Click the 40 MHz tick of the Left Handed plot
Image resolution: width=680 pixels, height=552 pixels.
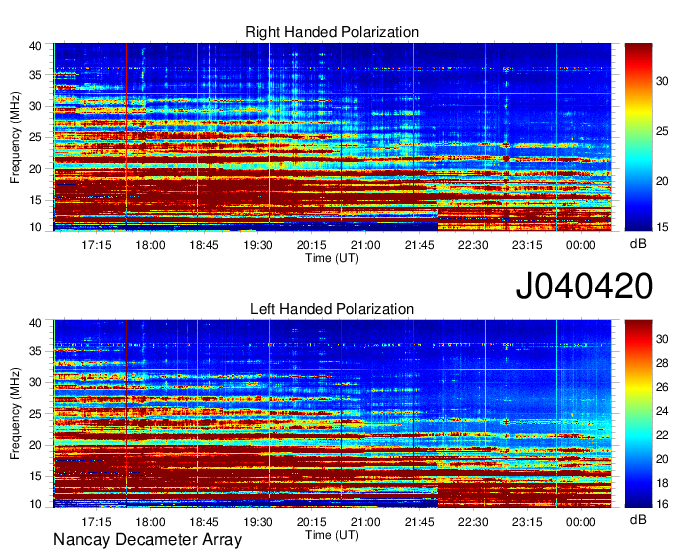(x=36, y=323)
